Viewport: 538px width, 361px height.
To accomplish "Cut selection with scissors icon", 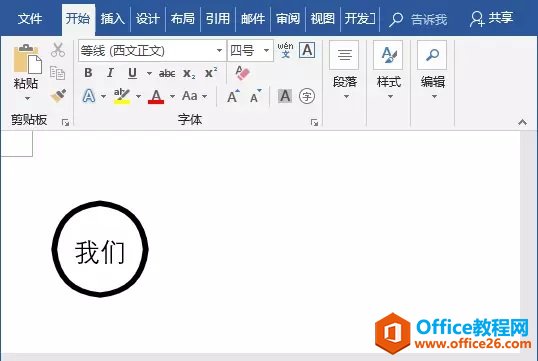I will (58, 50).
